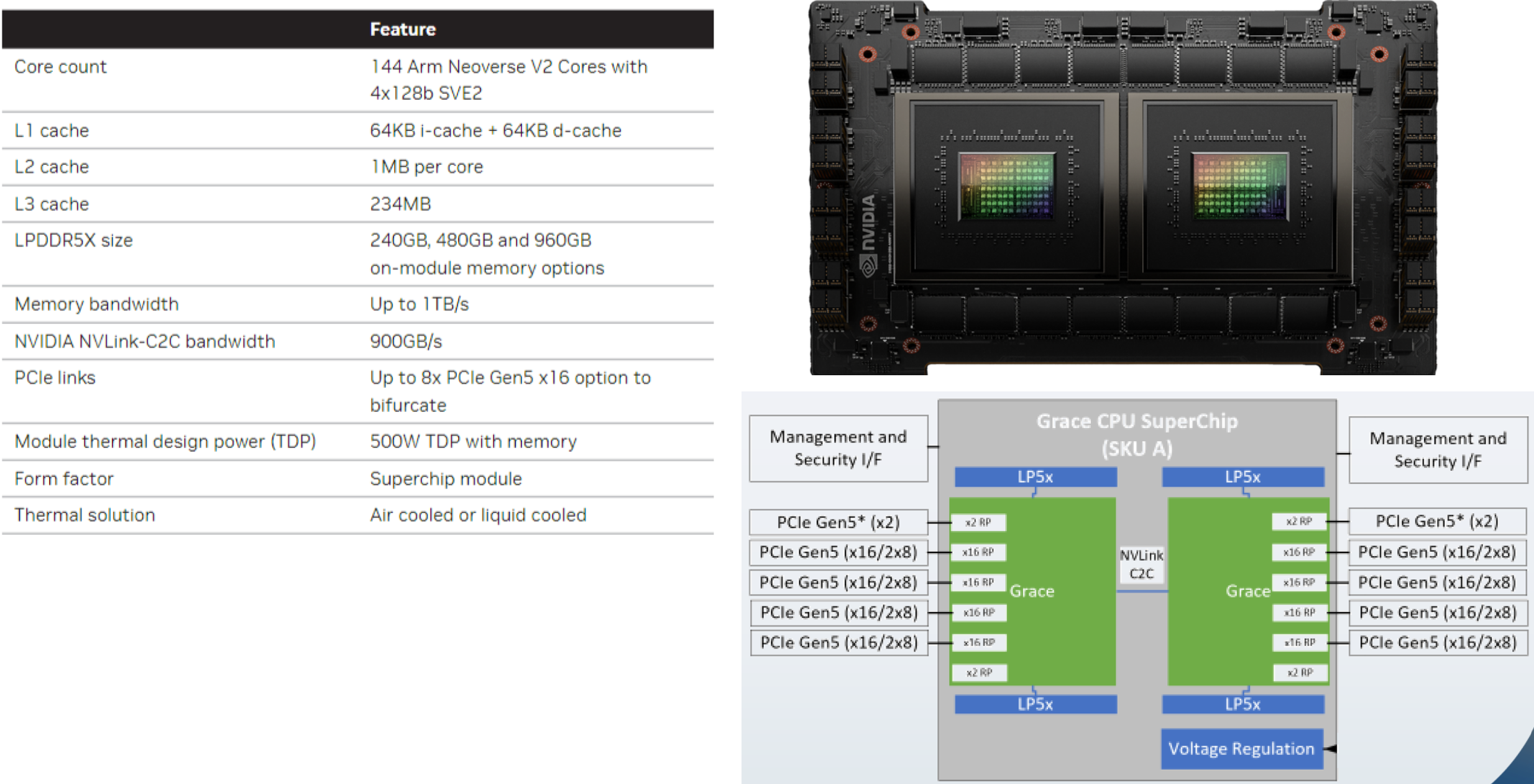Click the Grace Superchip module photo
Viewport: 1534px width, 784px height.
1123,188
